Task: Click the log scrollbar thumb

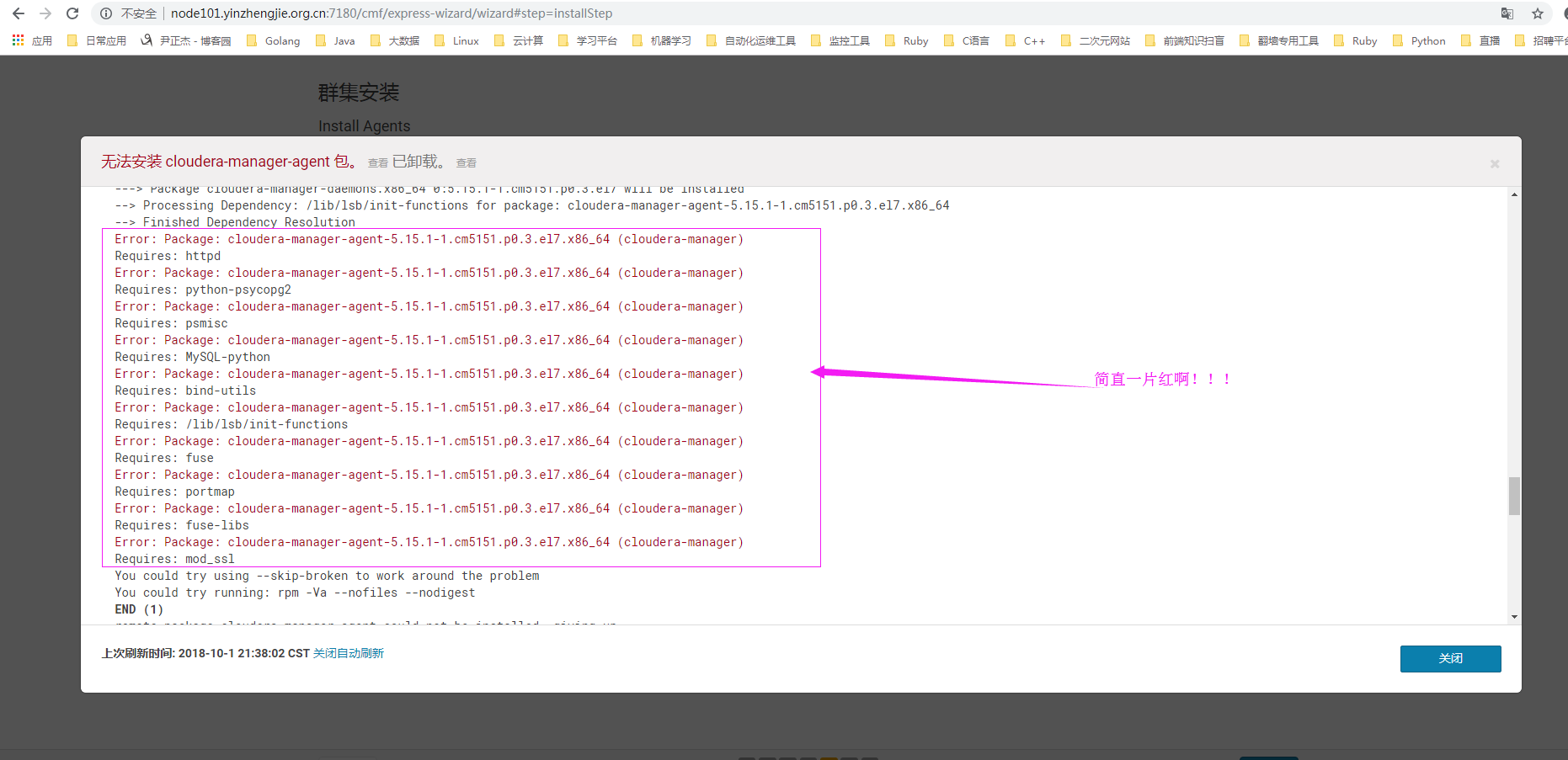Action: pos(1514,496)
